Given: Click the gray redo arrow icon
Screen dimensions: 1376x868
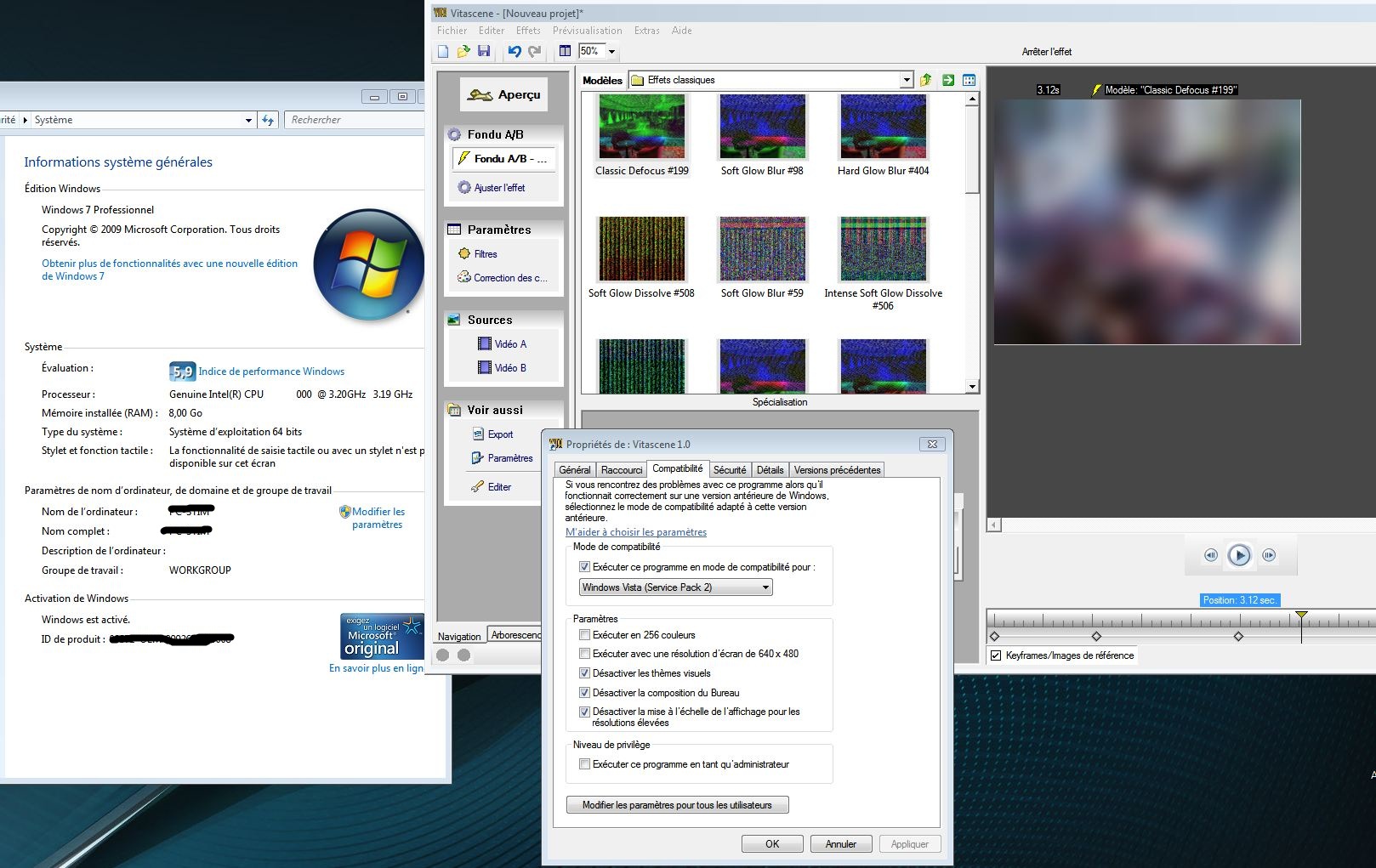Looking at the screenshot, I should point(535,51).
